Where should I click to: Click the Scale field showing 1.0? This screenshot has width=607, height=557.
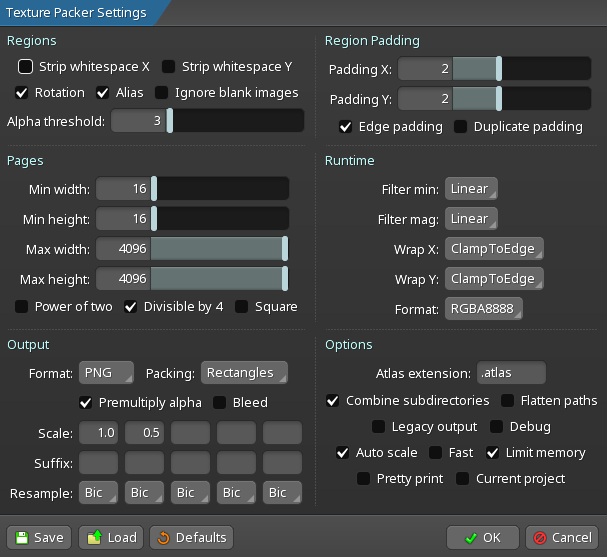pos(98,432)
